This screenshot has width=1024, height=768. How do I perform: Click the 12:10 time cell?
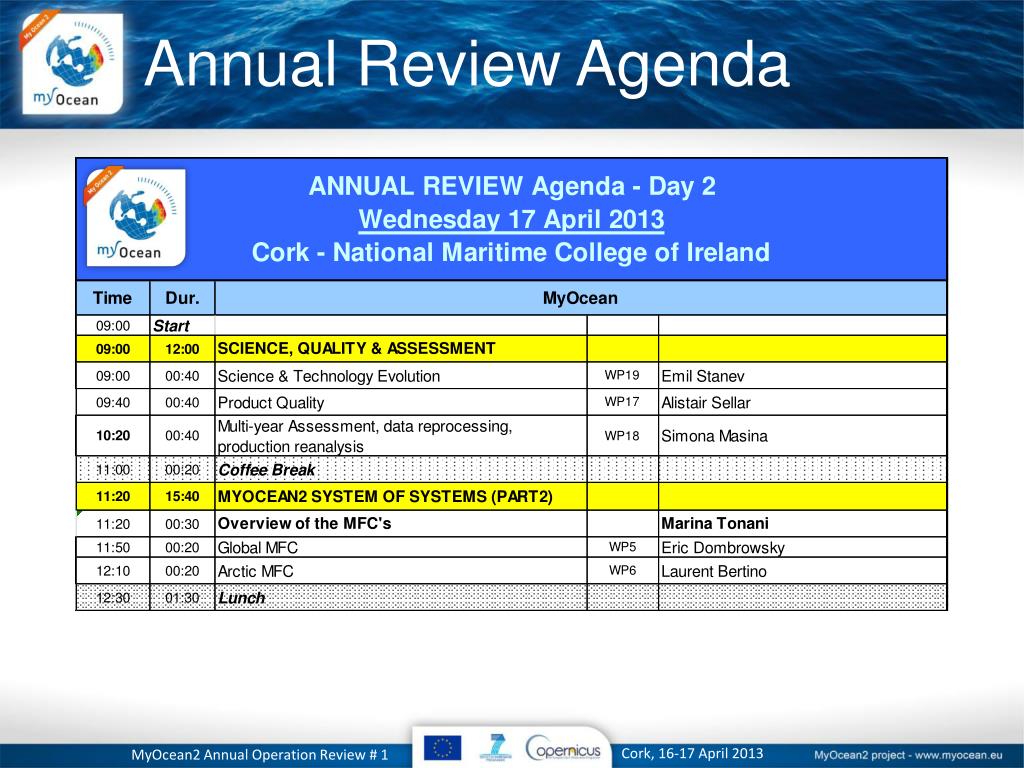click(113, 571)
